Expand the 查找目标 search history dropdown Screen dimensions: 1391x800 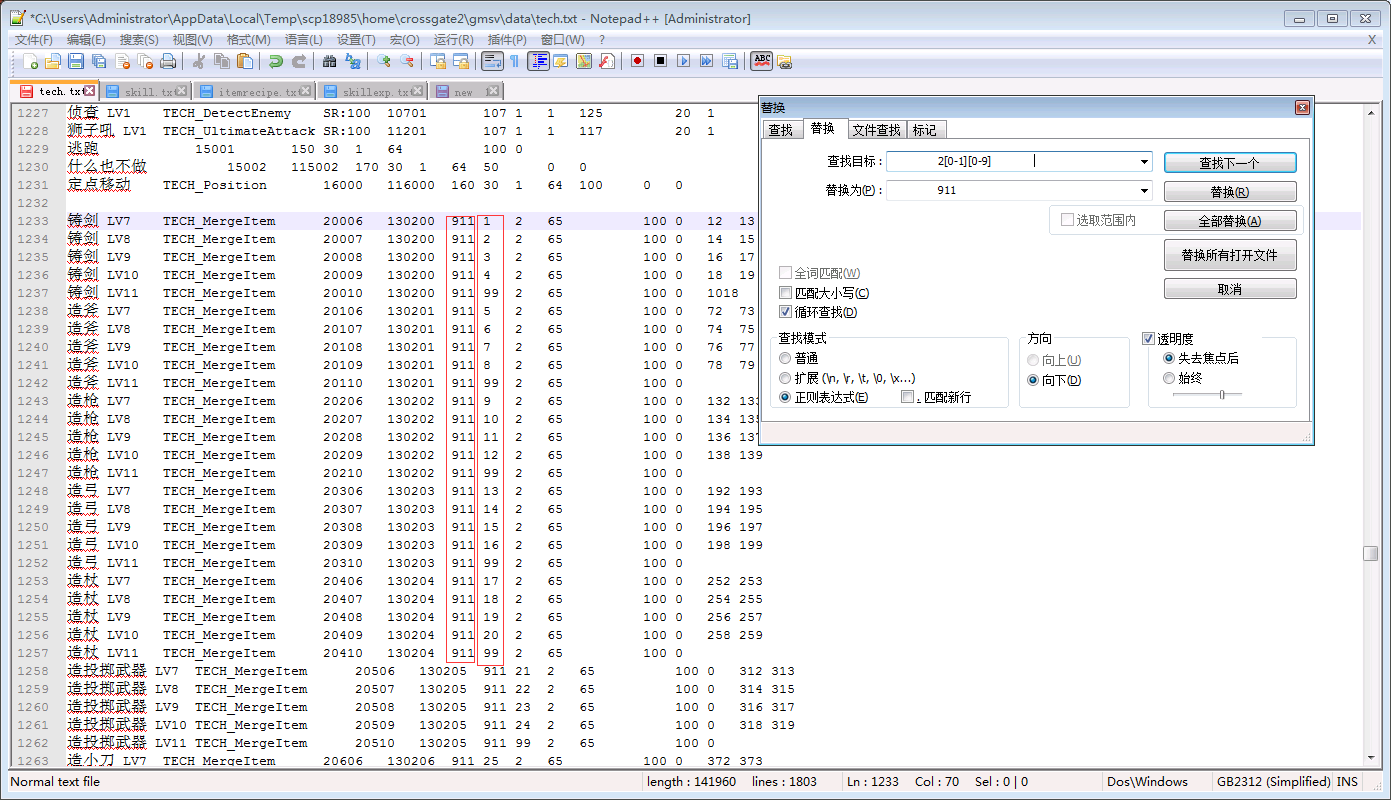(1144, 162)
